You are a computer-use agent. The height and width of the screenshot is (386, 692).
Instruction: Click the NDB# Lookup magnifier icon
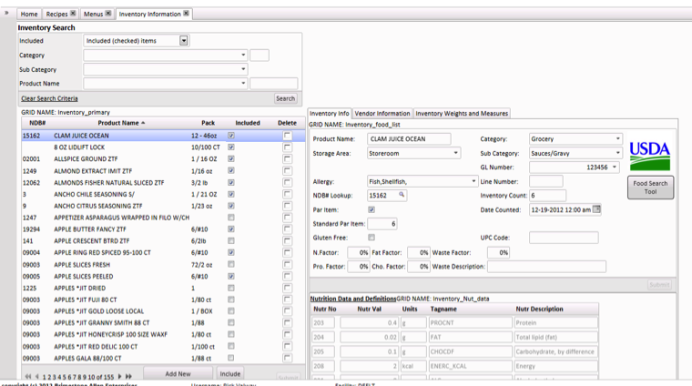tap(401, 195)
